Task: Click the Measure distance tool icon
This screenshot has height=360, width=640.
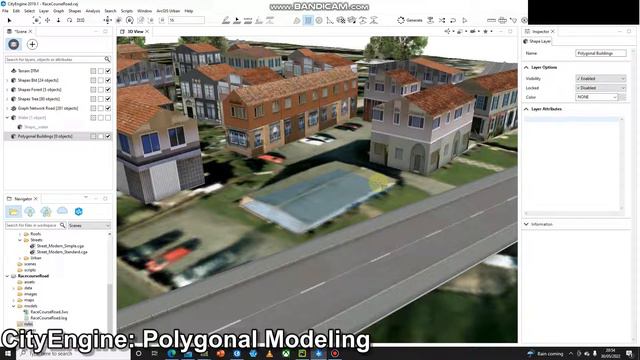Action: 491,20
